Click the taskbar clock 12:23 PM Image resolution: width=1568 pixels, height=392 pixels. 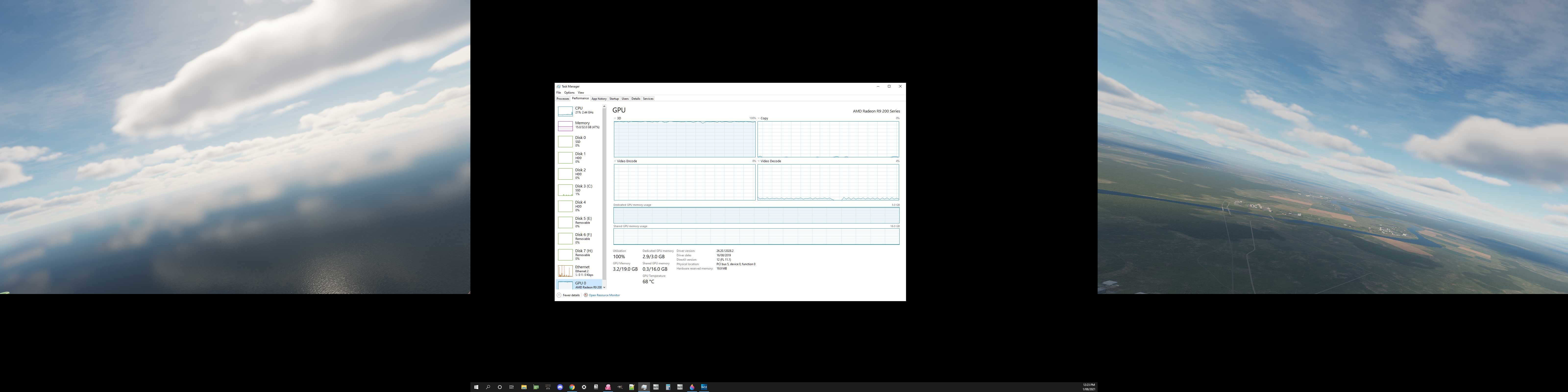coord(1089,385)
